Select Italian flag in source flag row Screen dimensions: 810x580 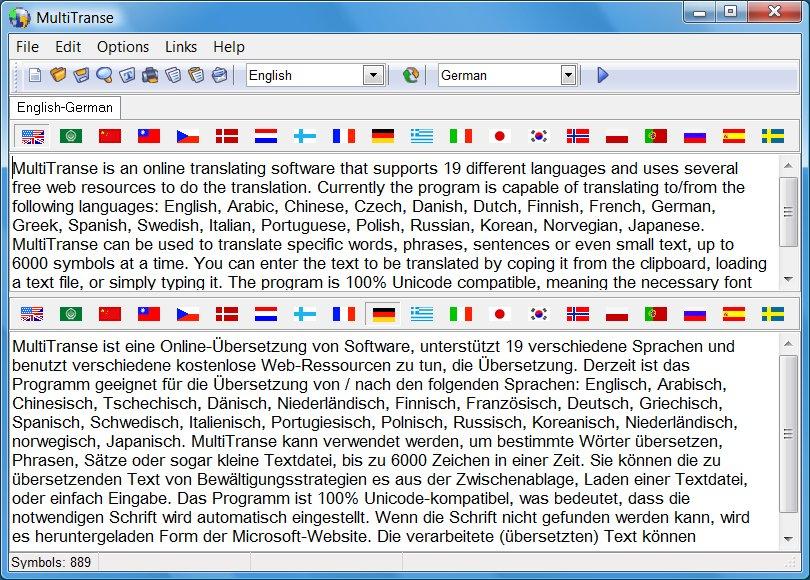pyautogui.click(x=461, y=136)
